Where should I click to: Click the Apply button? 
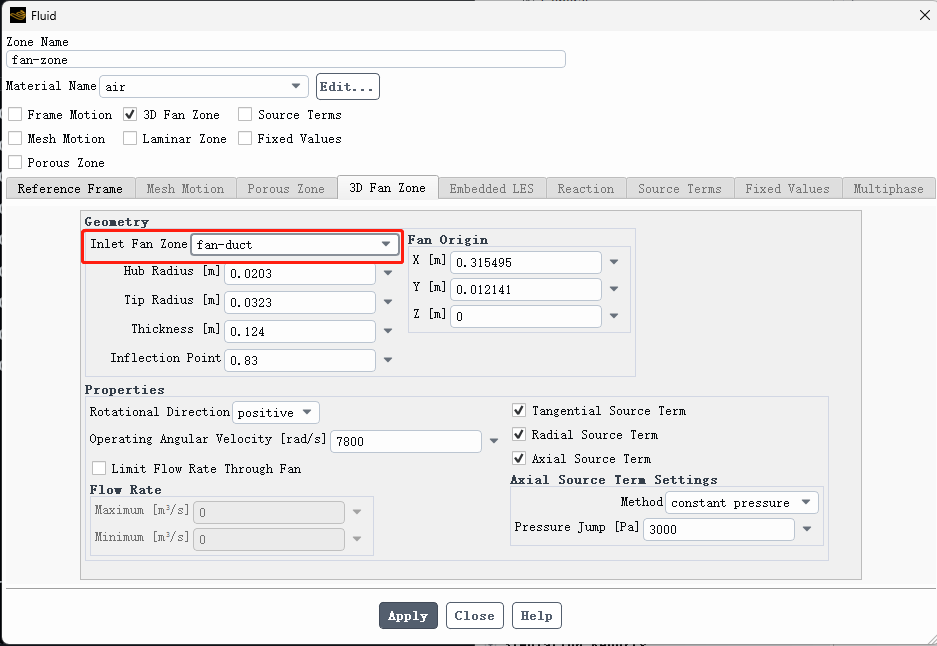[x=408, y=615]
